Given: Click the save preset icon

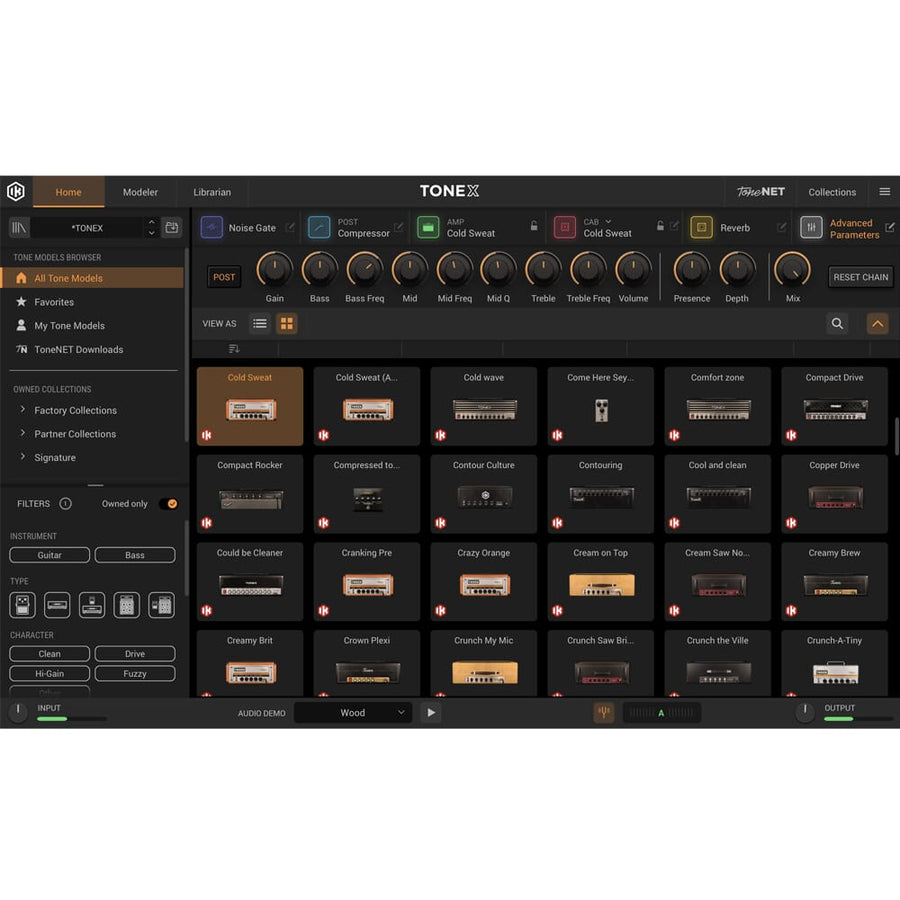Looking at the screenshot, I should (x=172, y=228).
